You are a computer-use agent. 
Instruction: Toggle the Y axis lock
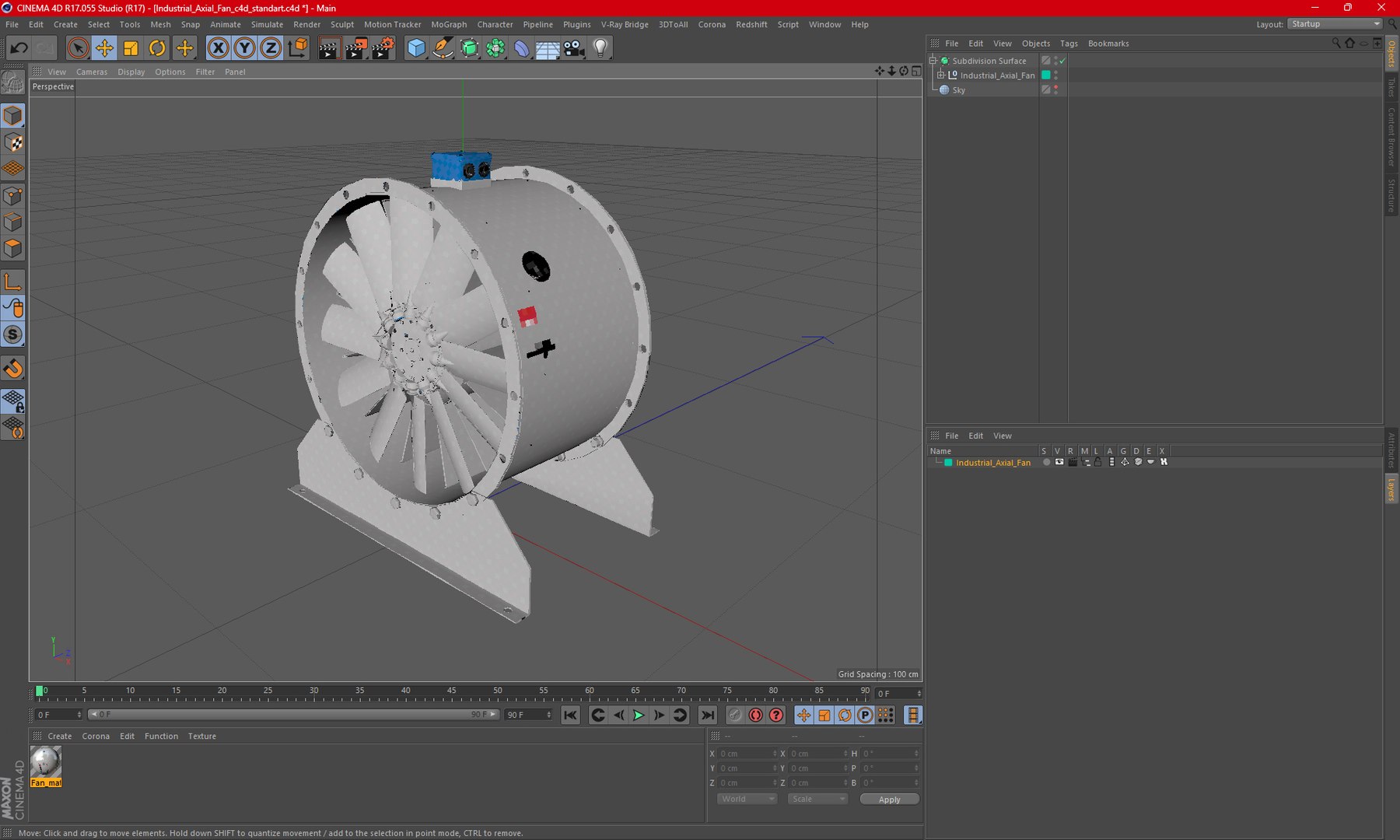pyautogui.click(x=244, y=48)
